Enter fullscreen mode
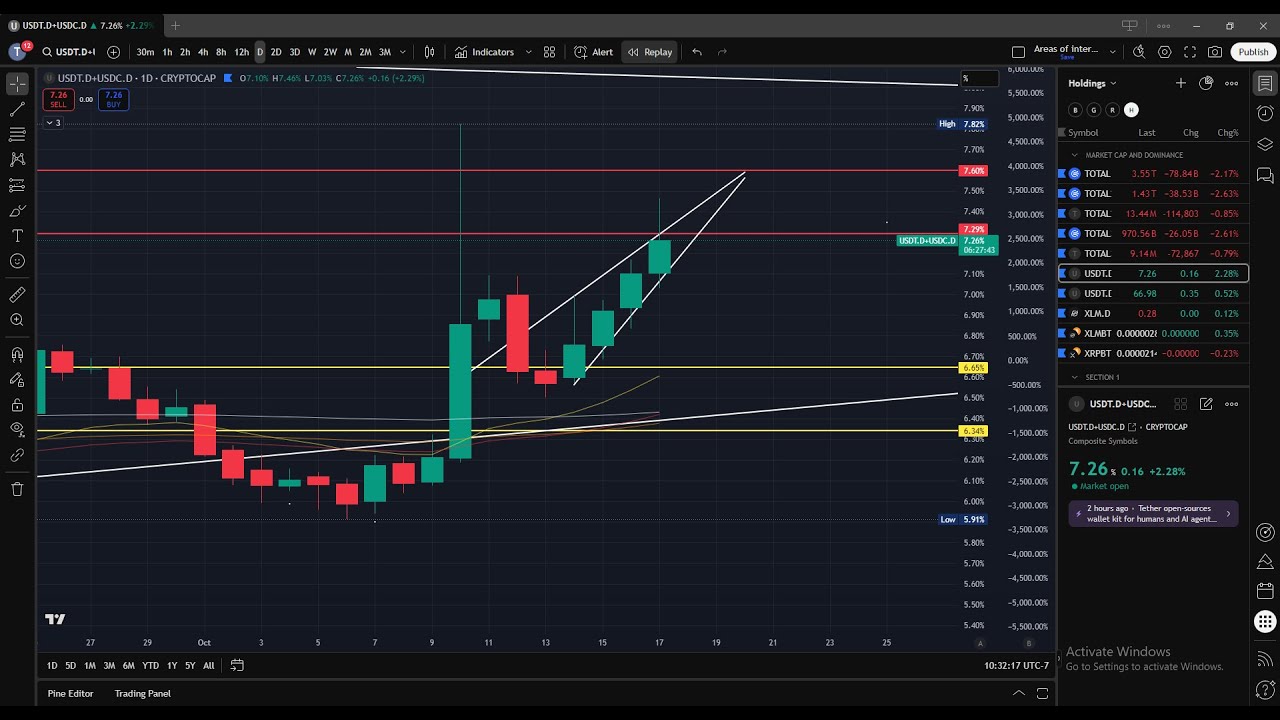Image resolution: width=1280 pixels, height=720 pixels. (x=1189, y=52)
